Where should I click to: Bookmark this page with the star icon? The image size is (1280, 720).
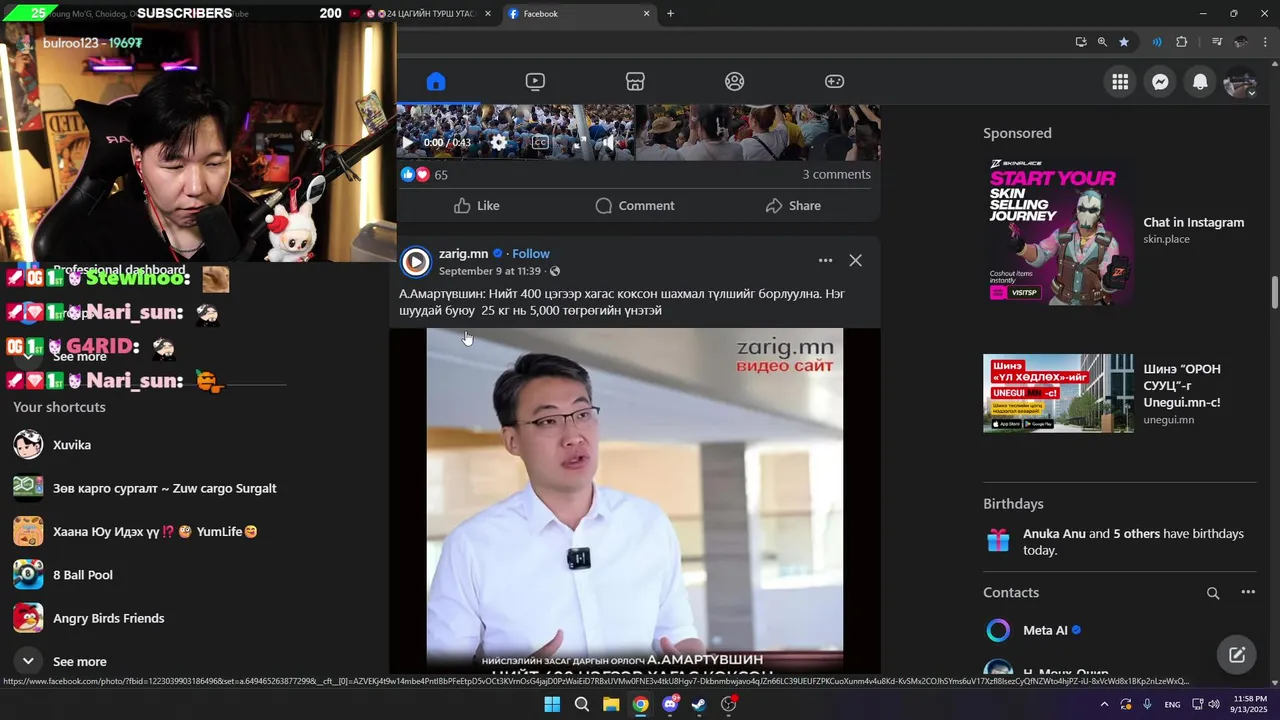tap(1124, 42)
